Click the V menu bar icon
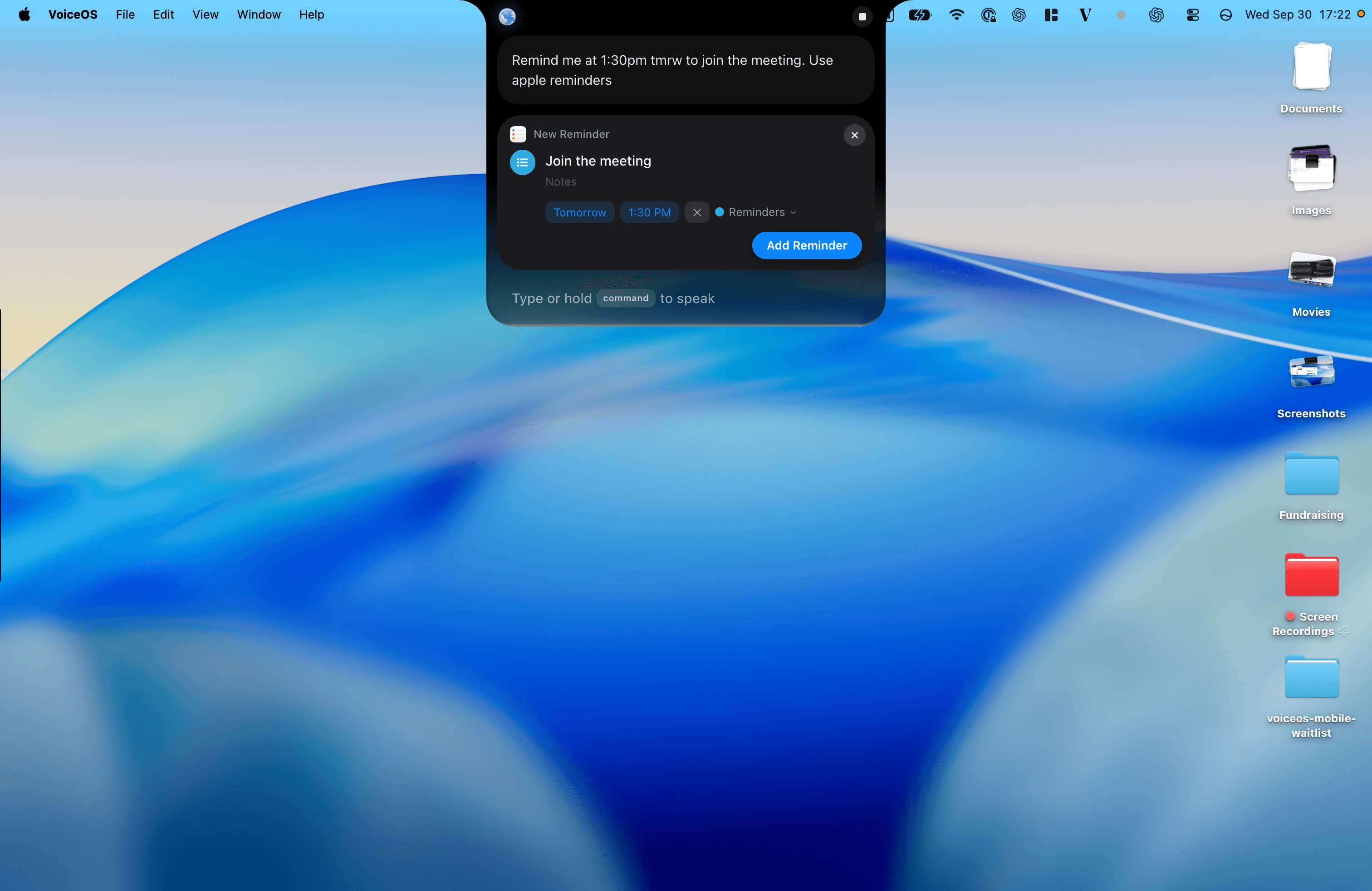Image resolution: width=1372 pixels, height=891 pixels. (x=1085, y=15)
